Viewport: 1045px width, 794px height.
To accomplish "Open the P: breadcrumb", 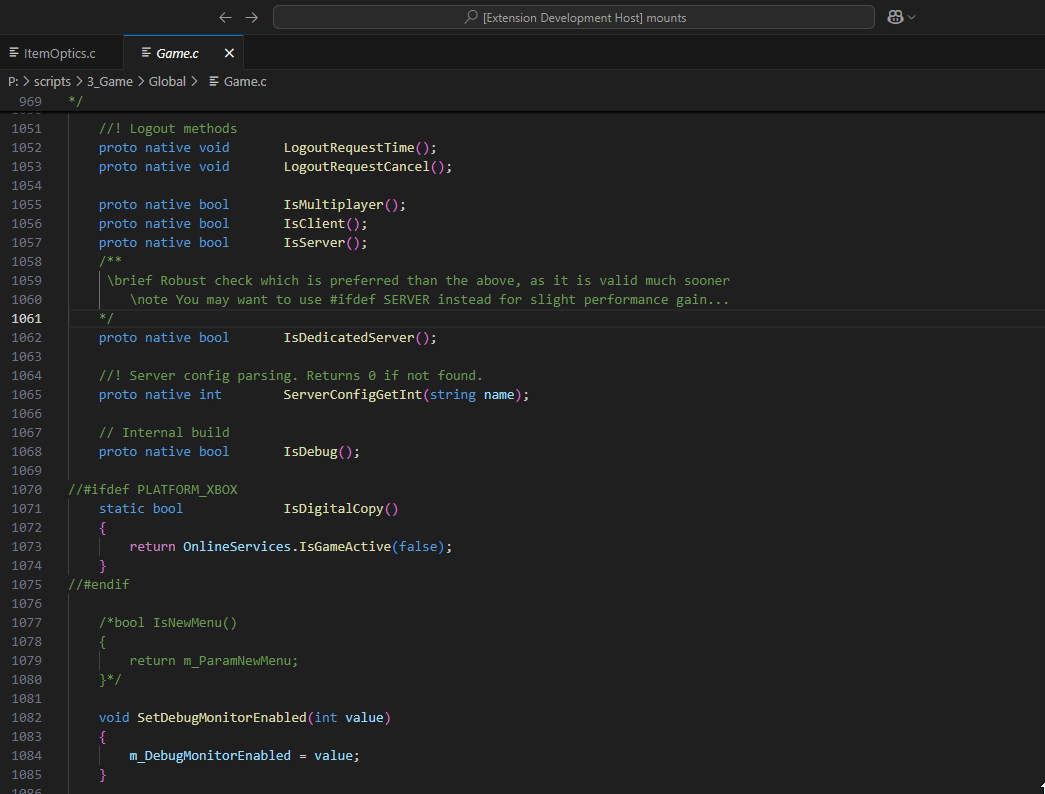I will point(13,81).
